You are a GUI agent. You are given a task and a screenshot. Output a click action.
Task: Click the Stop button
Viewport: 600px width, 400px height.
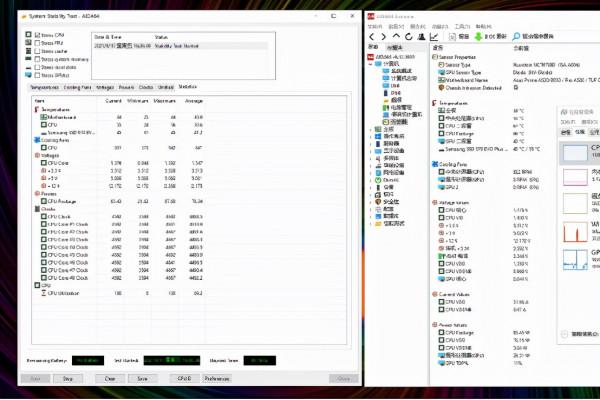(x=68, y=379)
